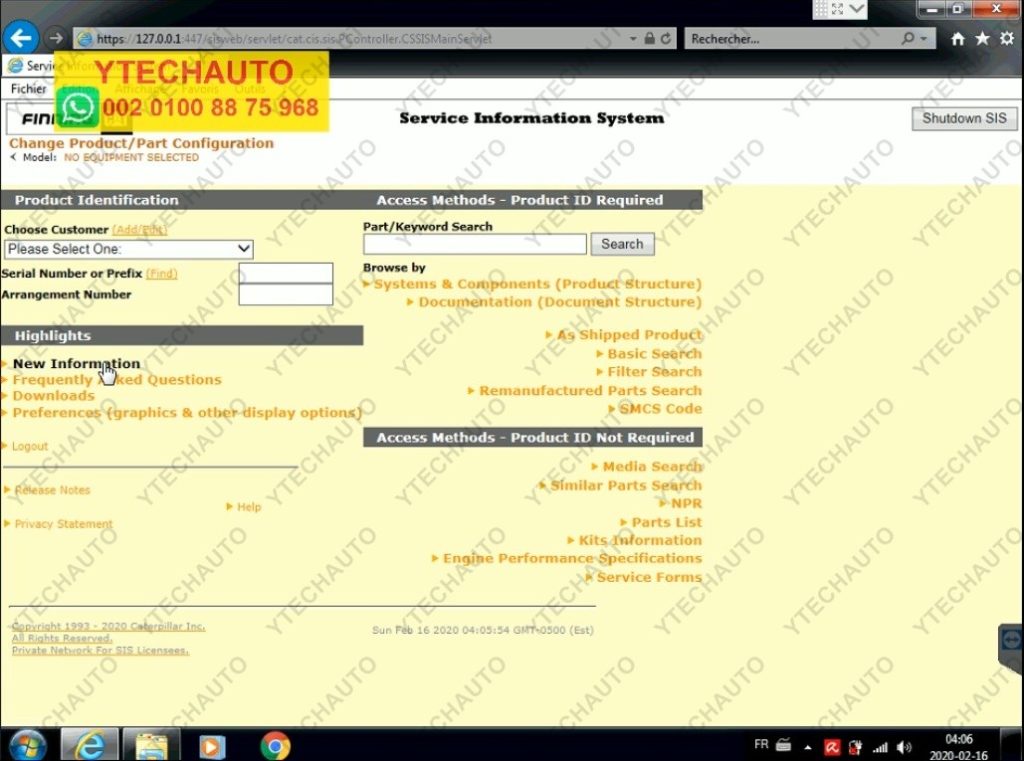This screenshot has height=761, width=1024.
Task: Go back with the browser back arrow
Action: pos(21,38)
